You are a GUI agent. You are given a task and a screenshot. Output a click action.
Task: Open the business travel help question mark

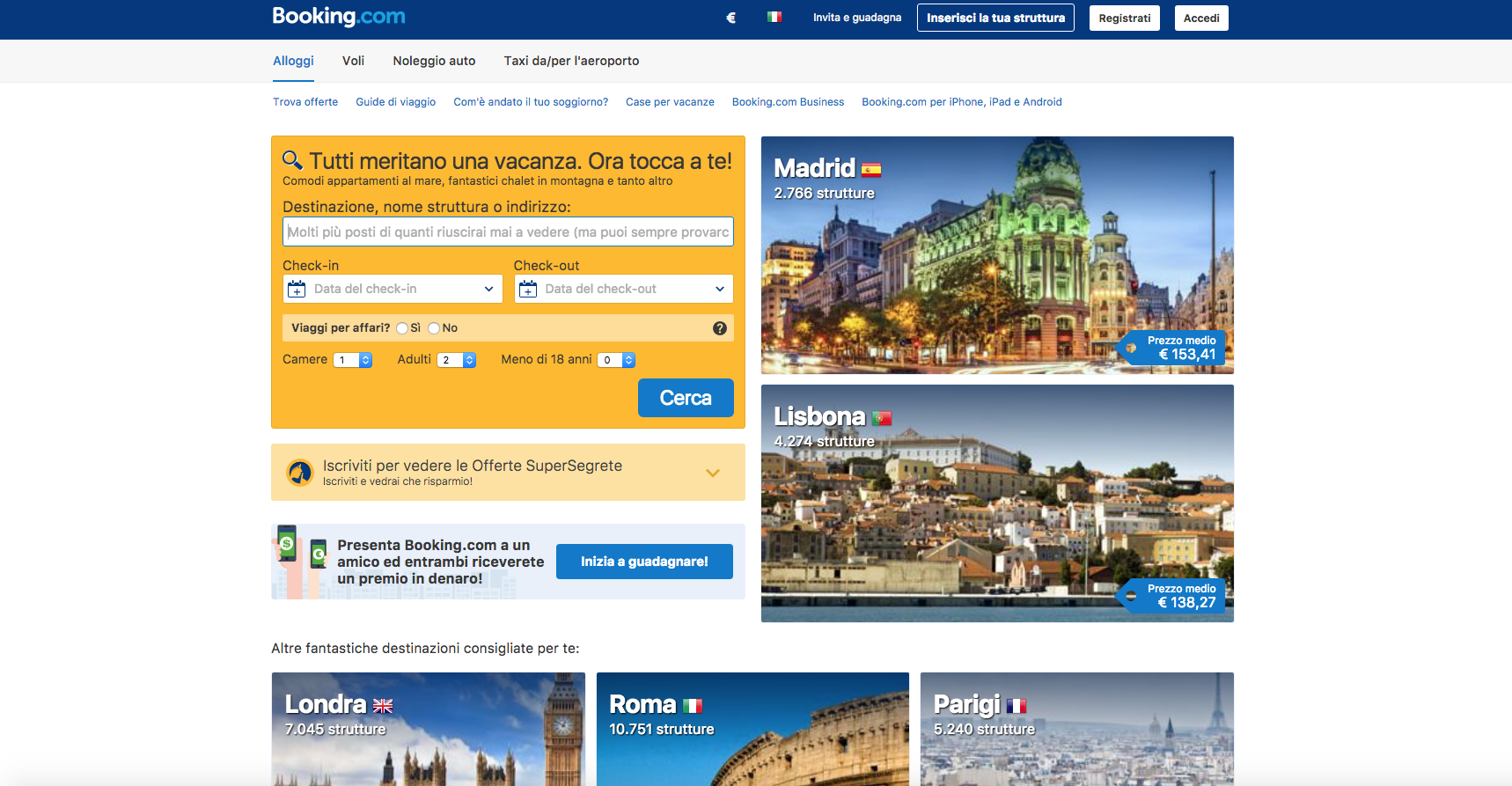point(719,328)
